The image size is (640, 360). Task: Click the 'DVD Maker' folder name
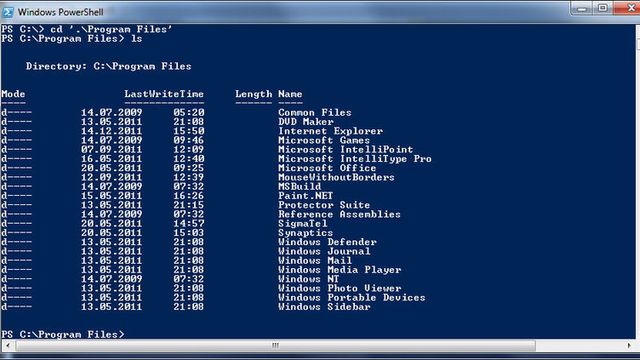pos(306,122)
